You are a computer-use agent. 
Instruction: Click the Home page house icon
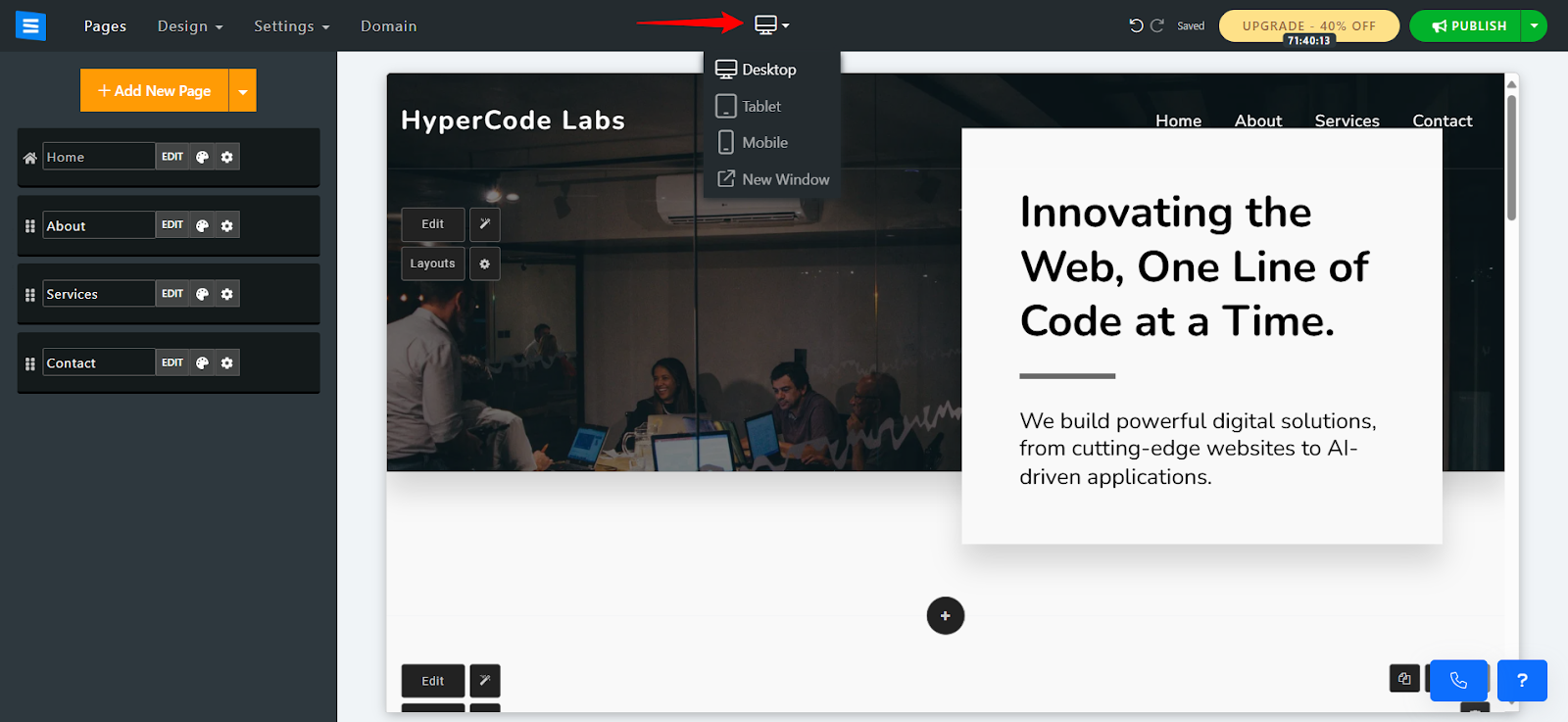pos(30,158)
